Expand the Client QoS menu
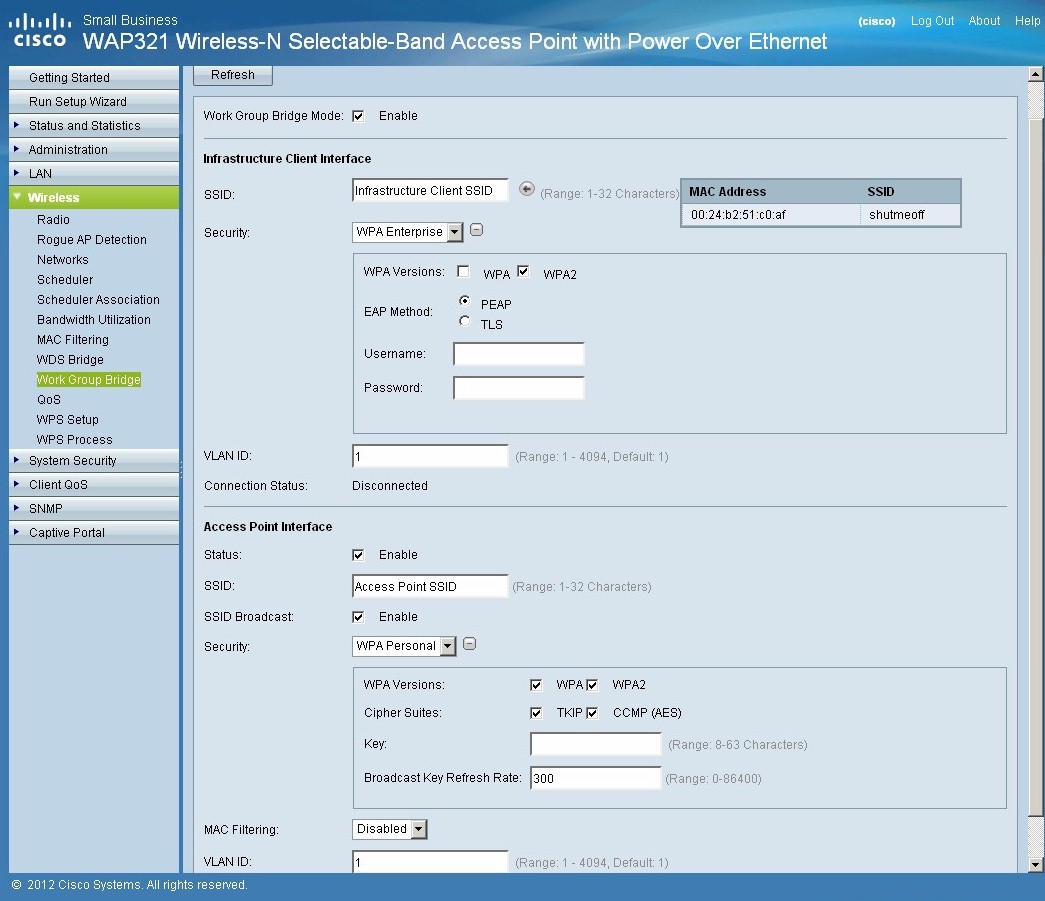1045x901 pixels. [x=94, y=484]
